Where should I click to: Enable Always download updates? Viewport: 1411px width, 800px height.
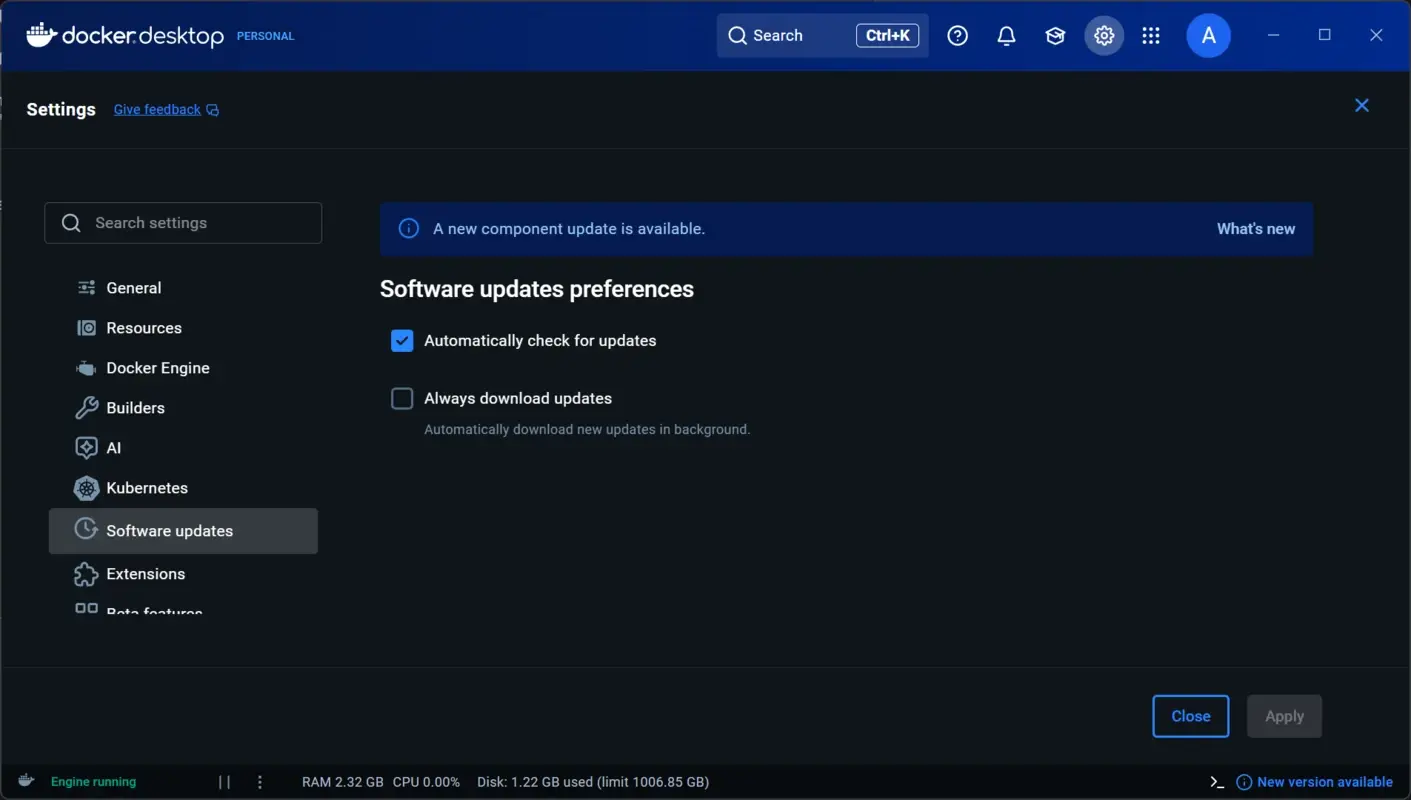pos(401,398)
